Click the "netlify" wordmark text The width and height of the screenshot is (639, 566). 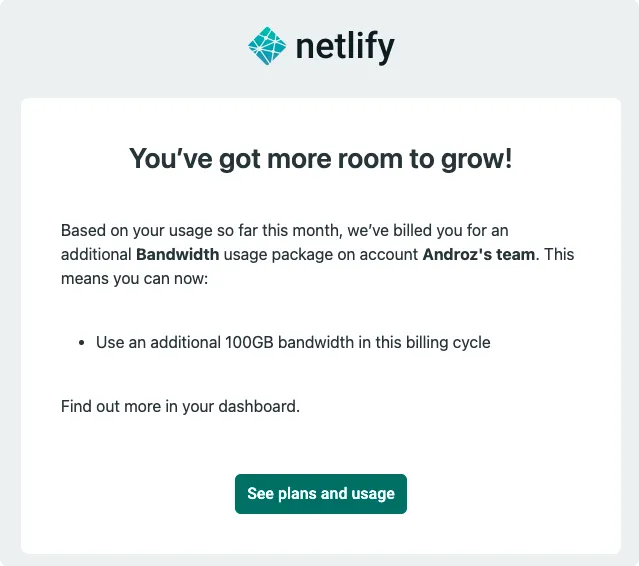(344, 45)
